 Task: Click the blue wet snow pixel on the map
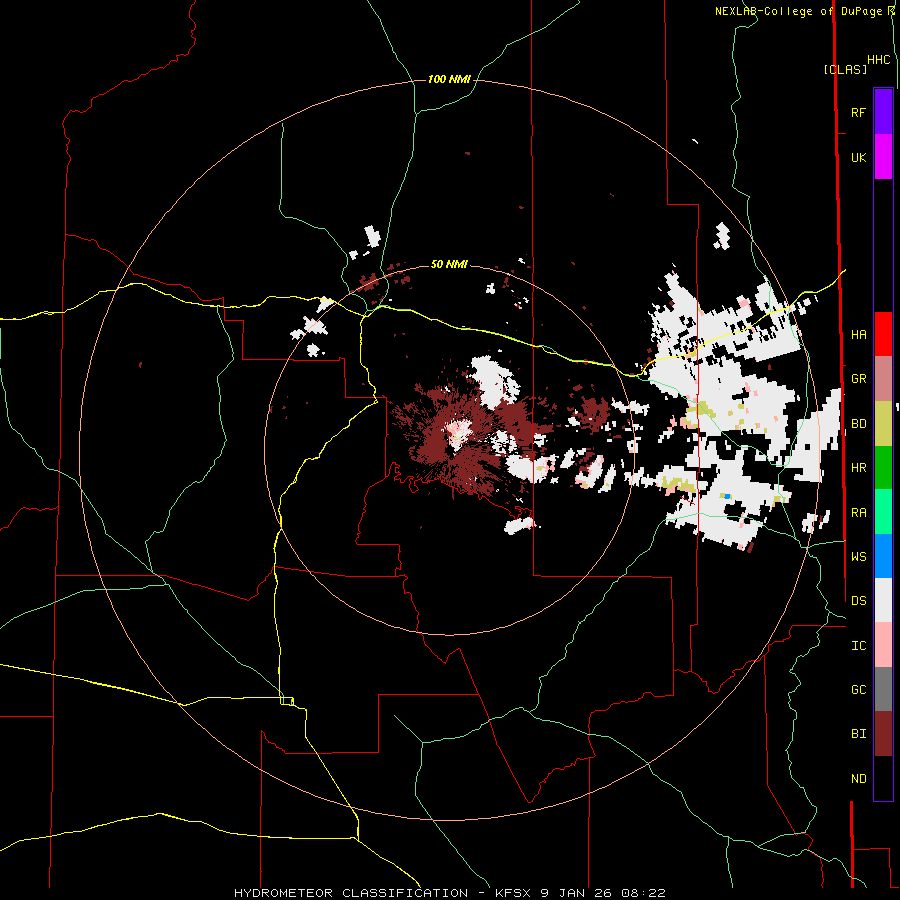(x=727, y=496)
